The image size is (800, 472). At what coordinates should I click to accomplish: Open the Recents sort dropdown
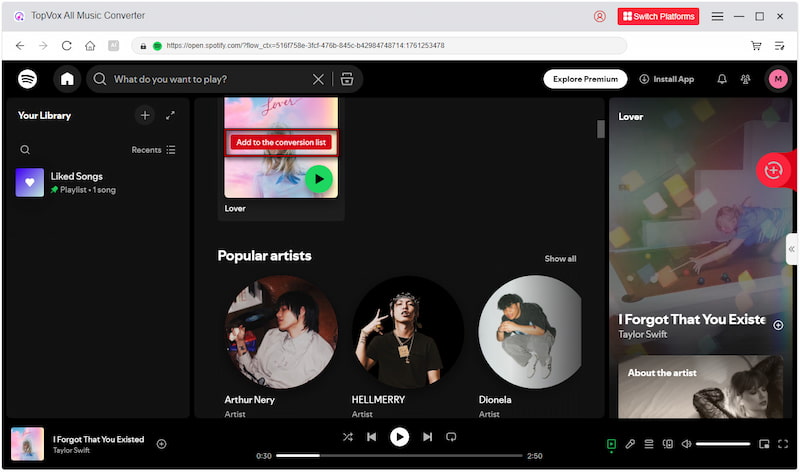pos(153,150)
